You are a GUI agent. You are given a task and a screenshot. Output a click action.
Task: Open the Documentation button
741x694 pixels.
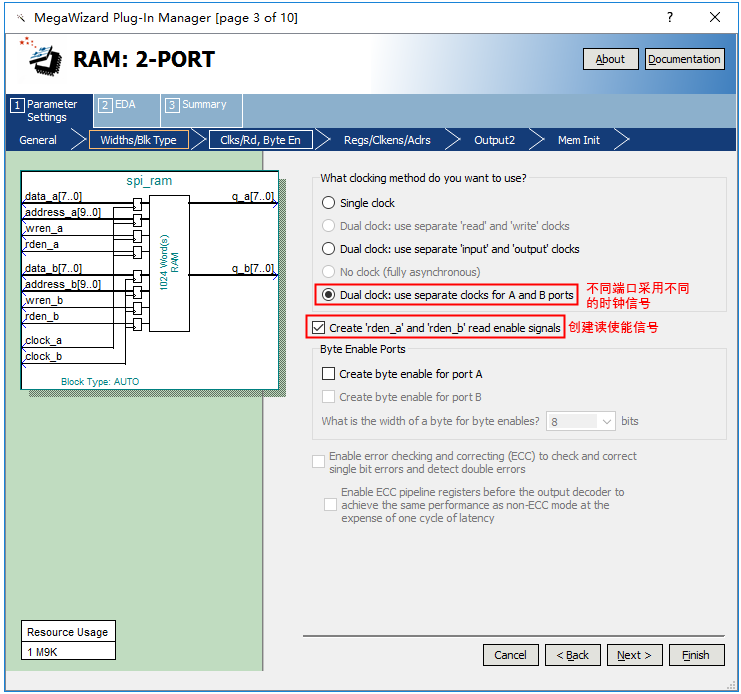(684, 59)
